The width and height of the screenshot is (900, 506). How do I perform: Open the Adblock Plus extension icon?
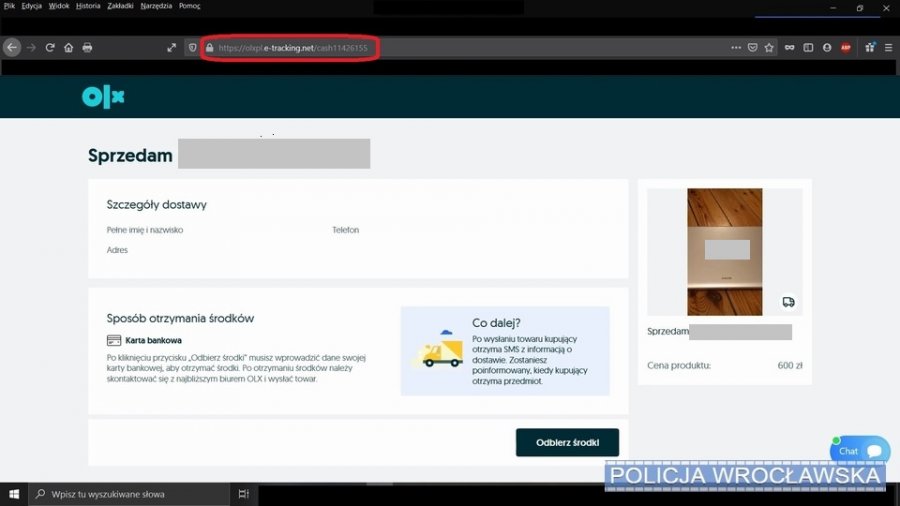pos(846,47)
